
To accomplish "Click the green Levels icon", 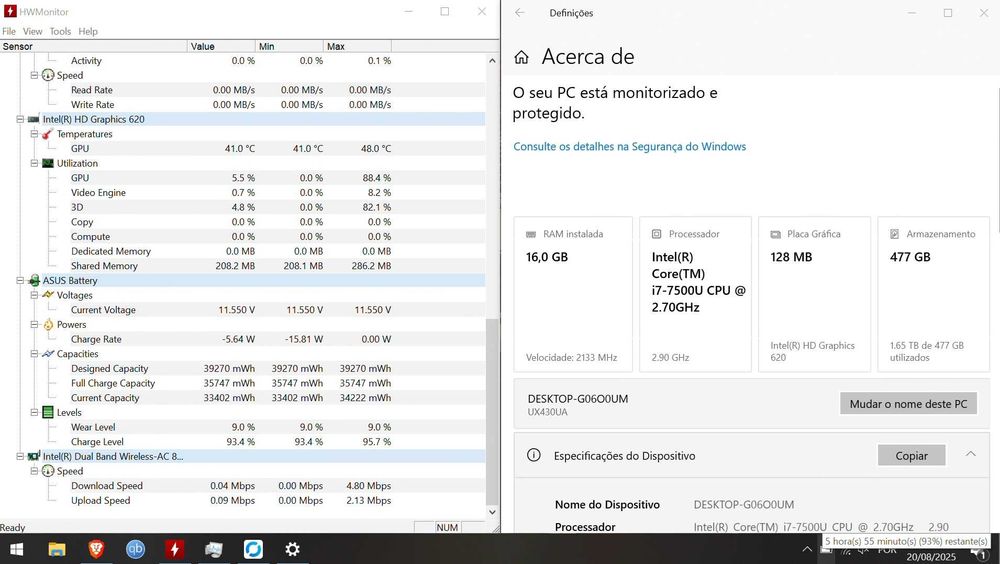I will tap(48, 413).
